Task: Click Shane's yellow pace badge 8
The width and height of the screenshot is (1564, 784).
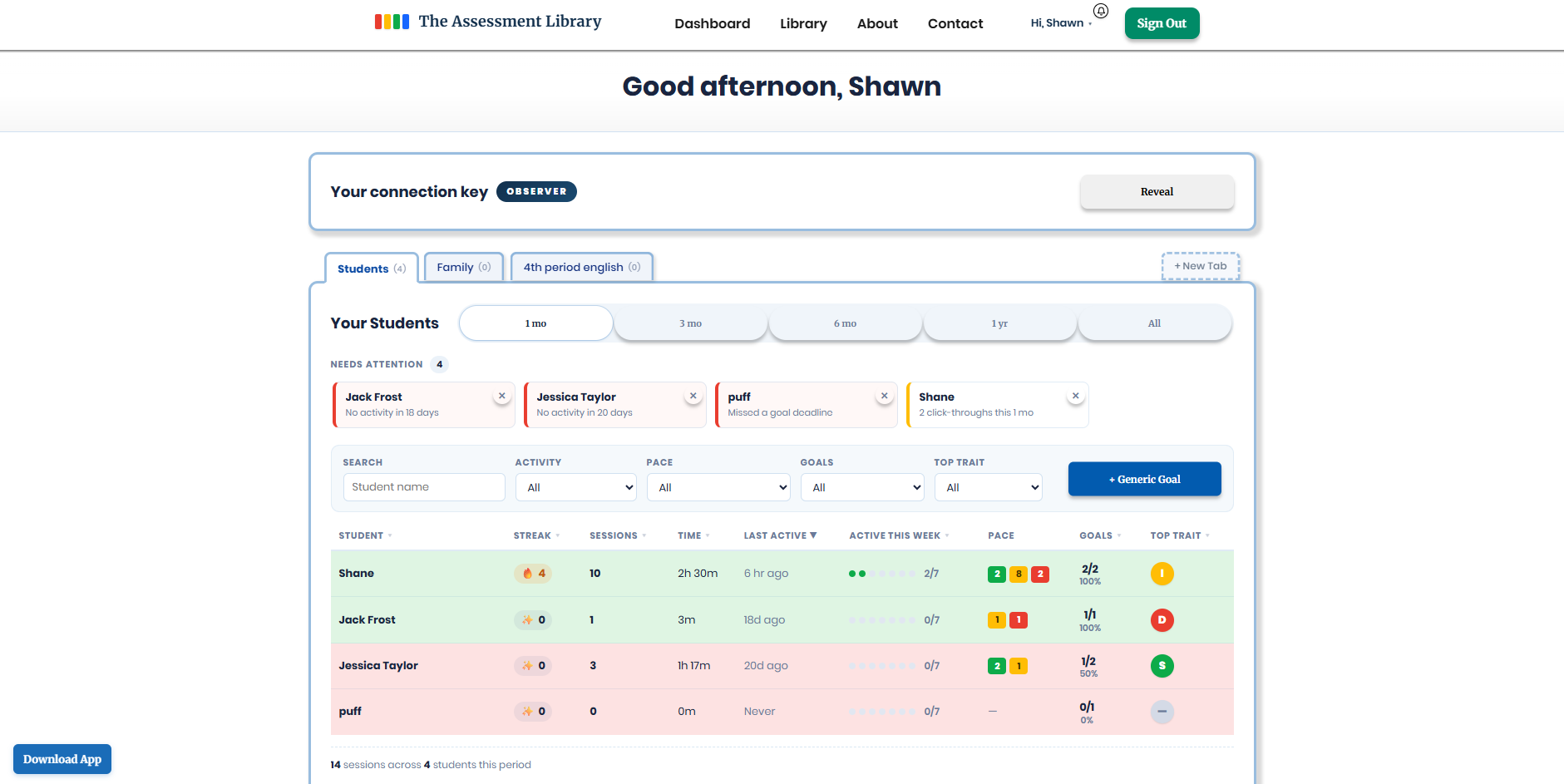Action: tap(1019, 574)
